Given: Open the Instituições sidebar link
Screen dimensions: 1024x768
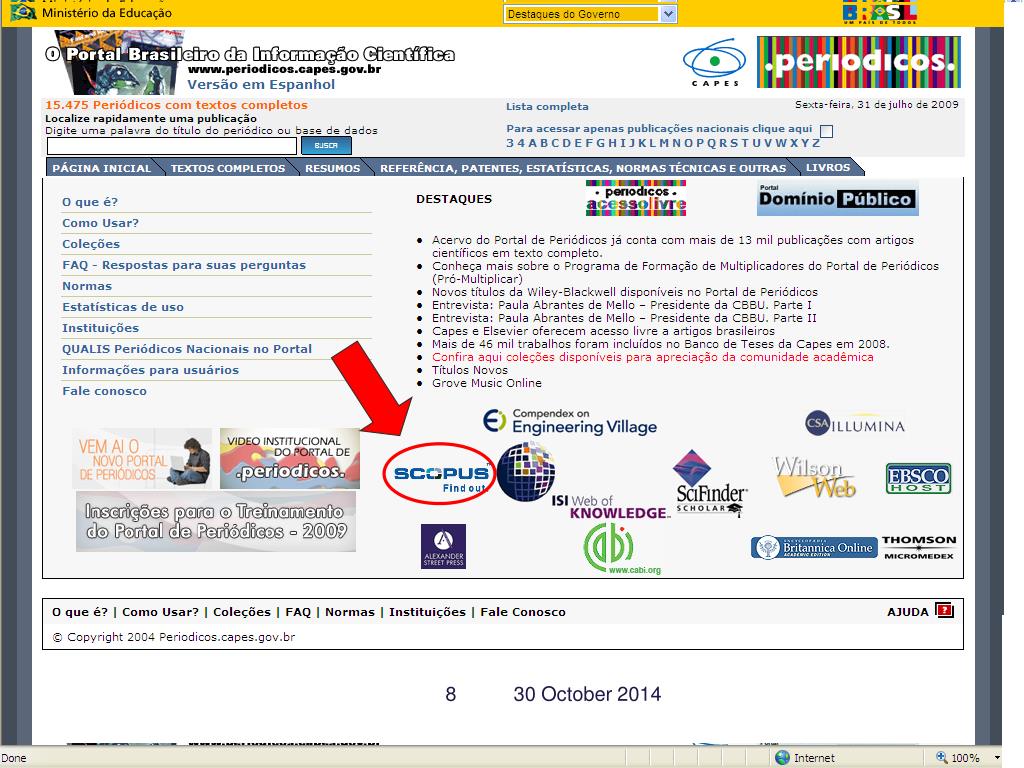Looking at the screenshot, I should 101,328.
